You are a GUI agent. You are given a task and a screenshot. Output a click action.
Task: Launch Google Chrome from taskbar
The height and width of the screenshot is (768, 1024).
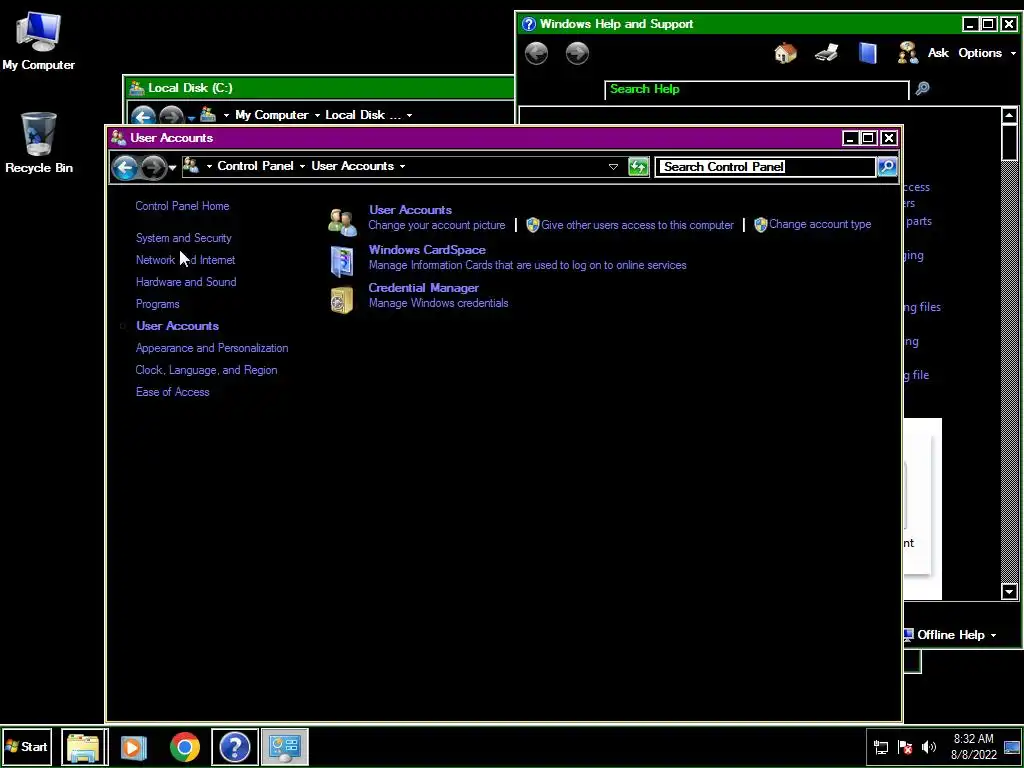[x=185, y=747]
